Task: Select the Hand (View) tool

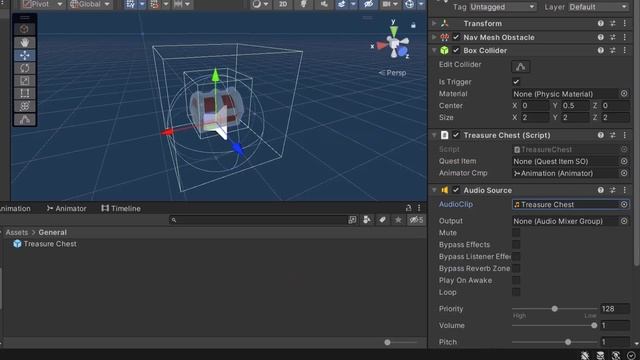Action: (x=24, y=42)
